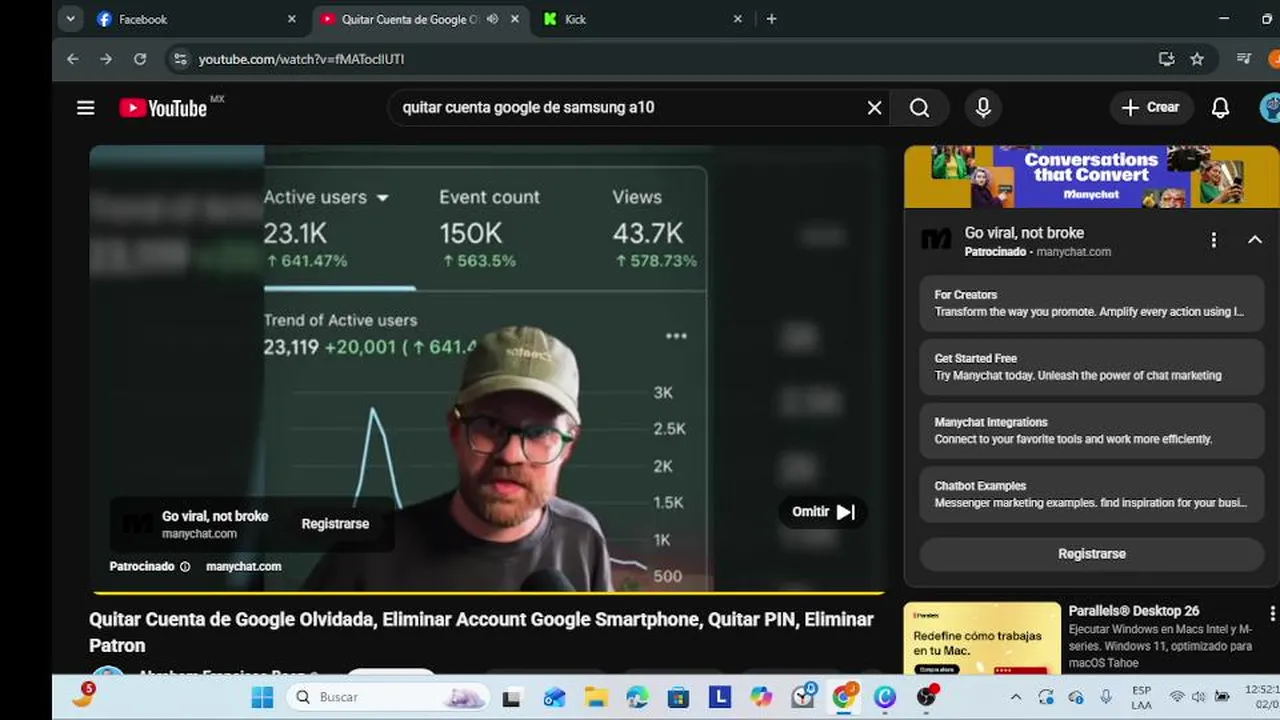Image resolution: width=1280 pixels, height=720 pixels.
Task: Open the volume speaker tray icon
Action: (1198, 697)
